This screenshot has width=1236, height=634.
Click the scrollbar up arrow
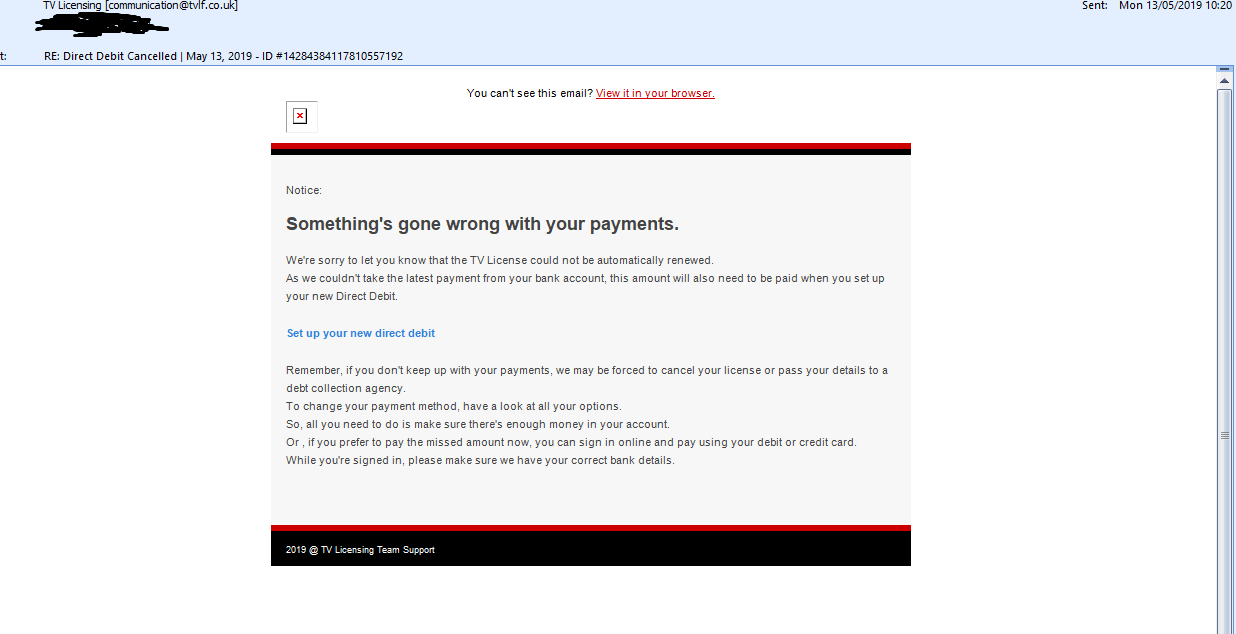coord(1224,81)
